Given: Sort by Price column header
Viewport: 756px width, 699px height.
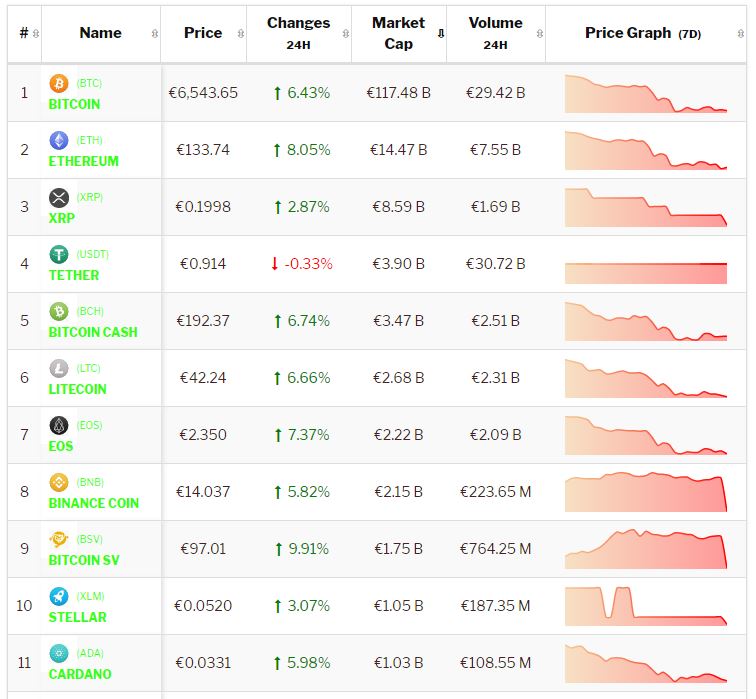Looking at the screenshot, I should 203,33.
